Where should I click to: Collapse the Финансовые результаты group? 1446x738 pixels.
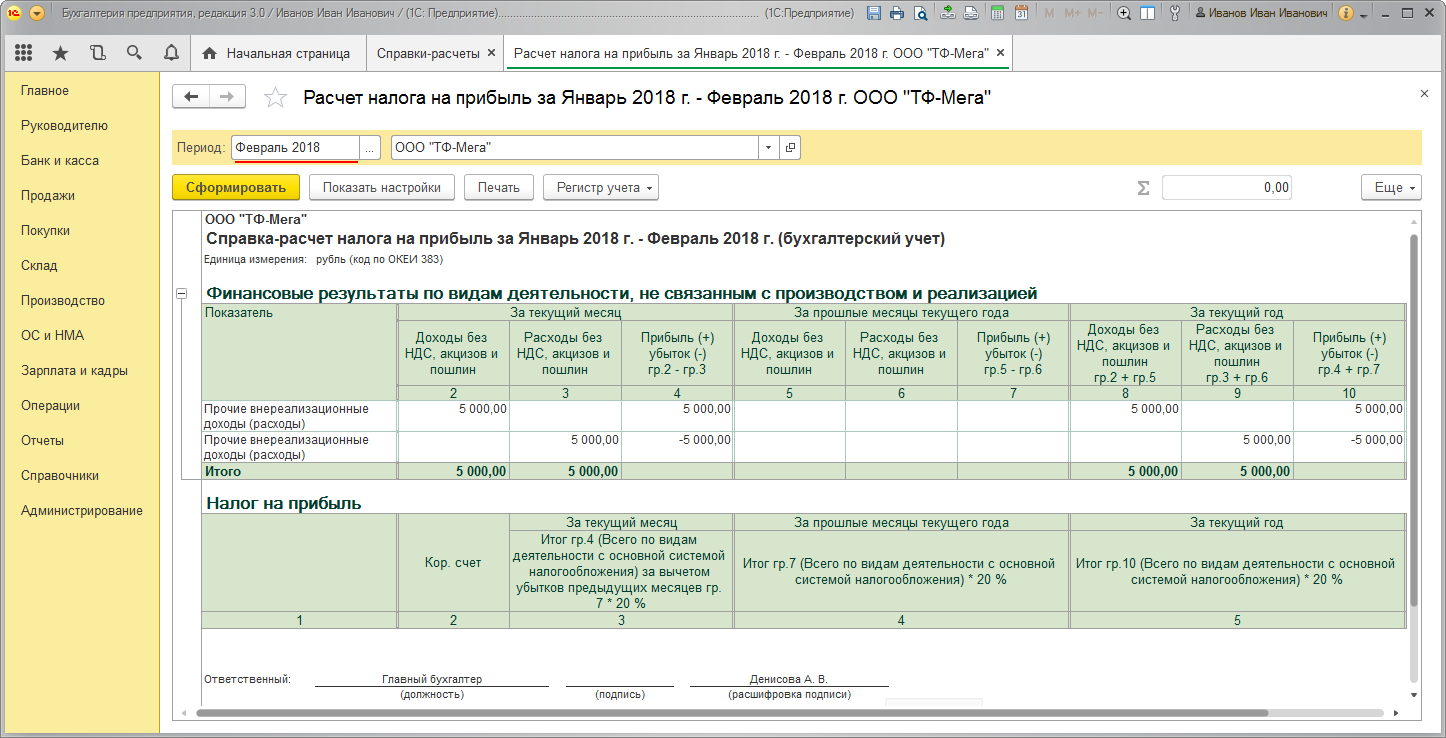click(181, 294)
